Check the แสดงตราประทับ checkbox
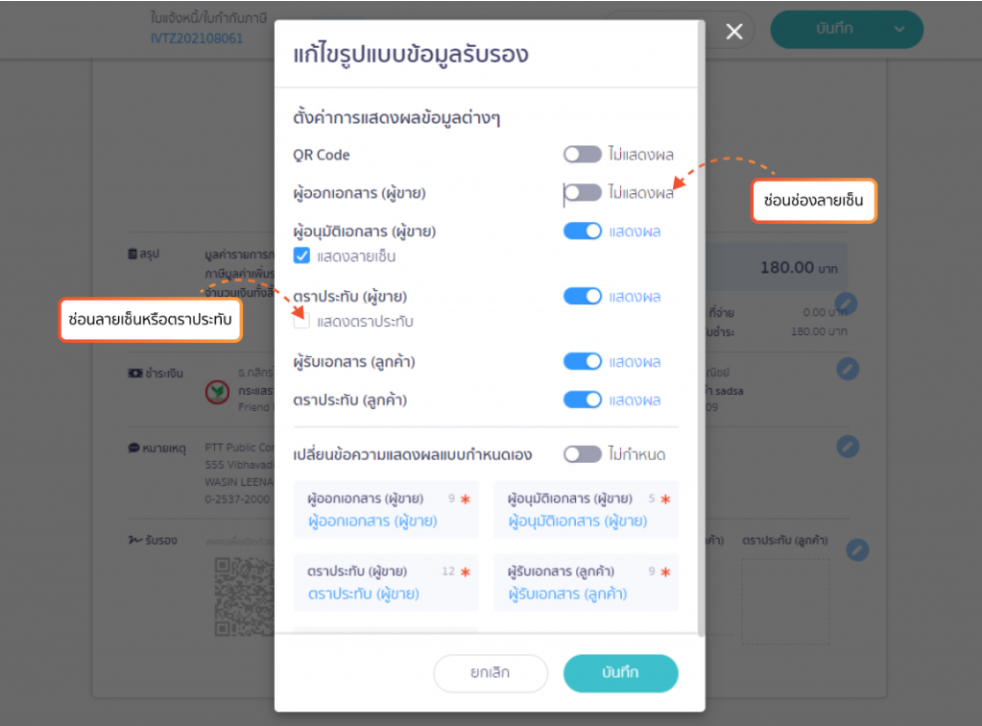982x726 pixels. tap(301, 321)
